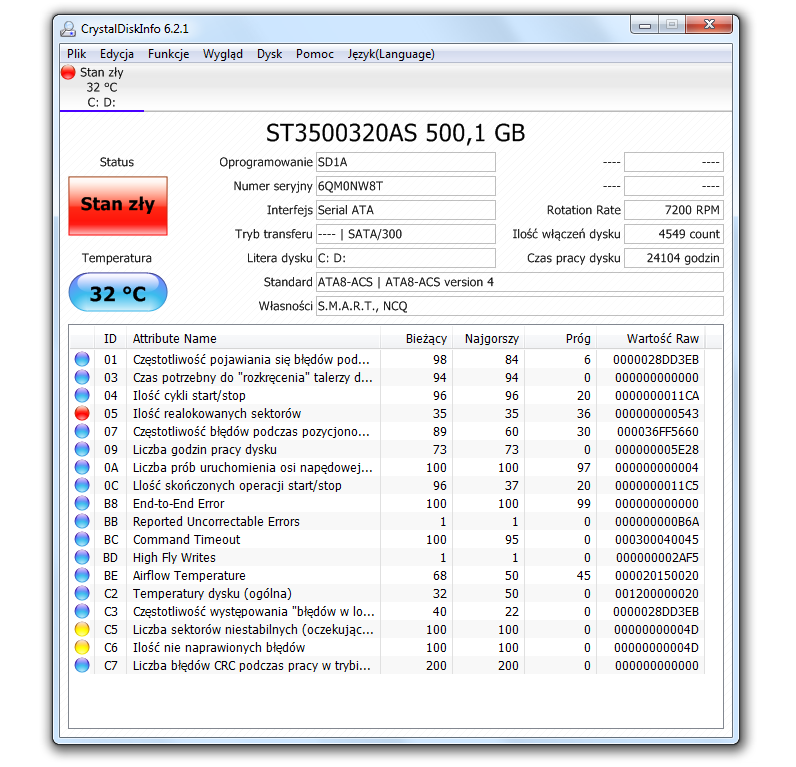Viewport: 796px width, 767px height.
Task: Click the red status circle for attribute 05
Action: [82, 414]
